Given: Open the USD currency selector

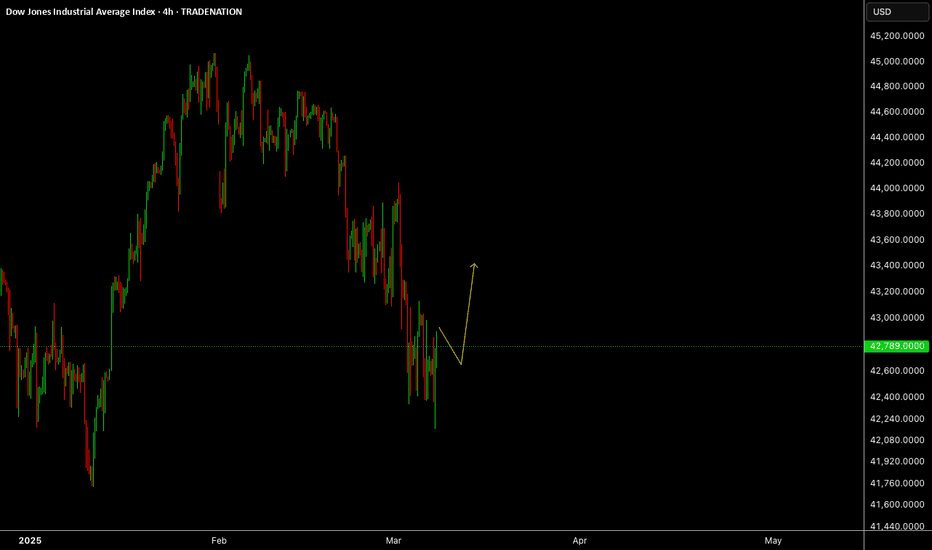Looking at the screenshot, I should [897, 12].
